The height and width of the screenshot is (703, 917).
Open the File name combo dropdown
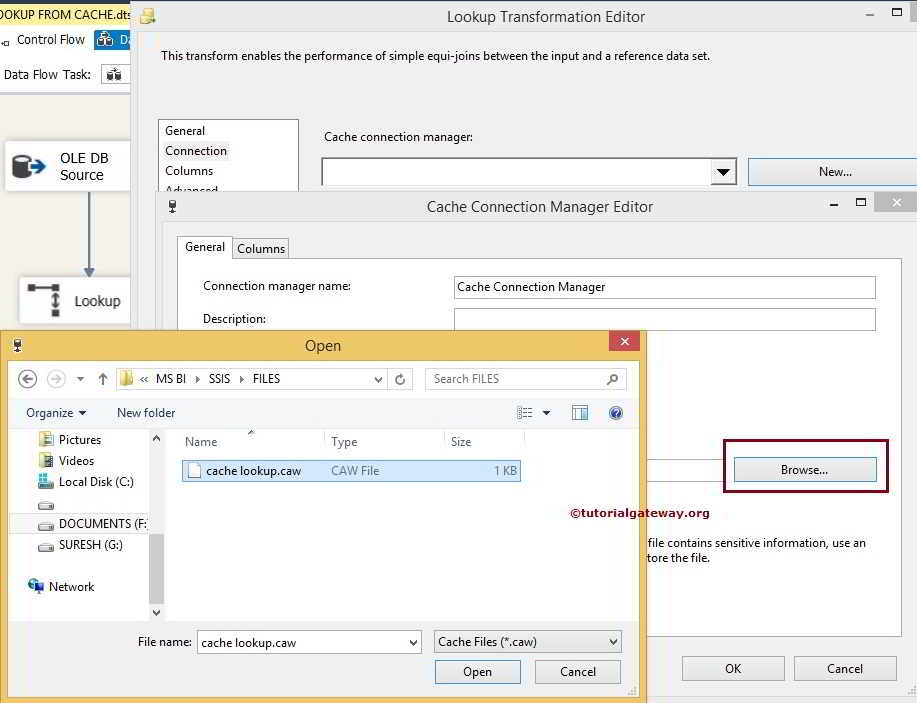click(413, 642)
